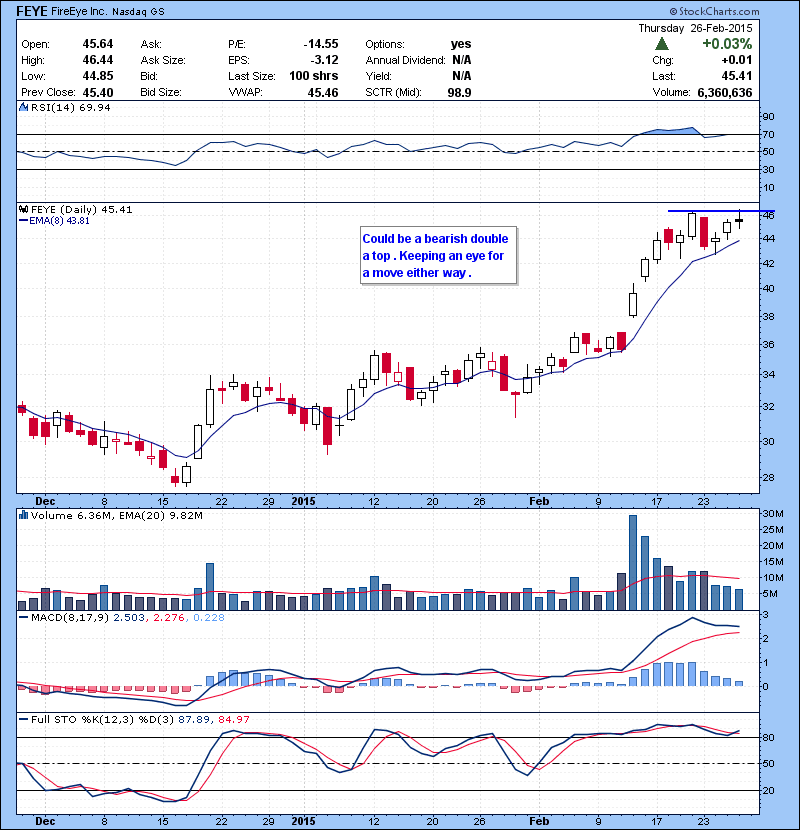Screen dimensions: 800x830
Task: Click the '2015' label on the price chart axis
Action: point(303,501)
